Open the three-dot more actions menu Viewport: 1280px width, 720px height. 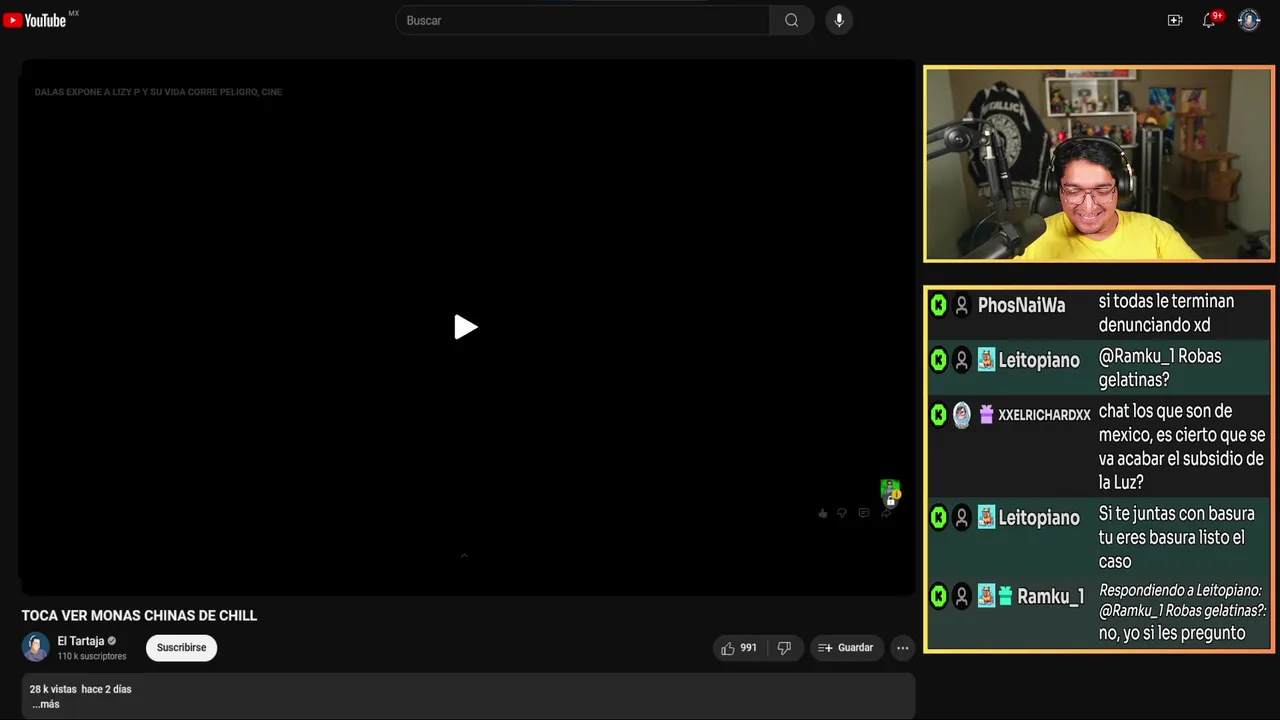903,648
